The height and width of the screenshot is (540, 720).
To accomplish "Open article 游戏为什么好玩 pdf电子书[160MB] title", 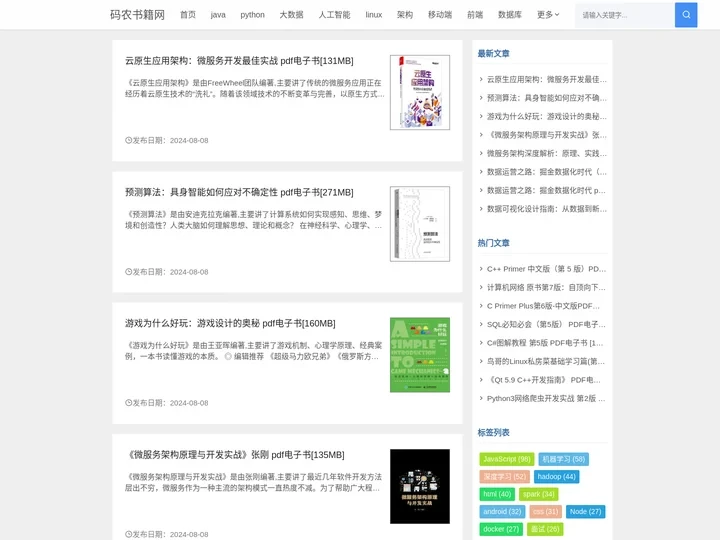I will pyautogui.click(x=230, y=323).
